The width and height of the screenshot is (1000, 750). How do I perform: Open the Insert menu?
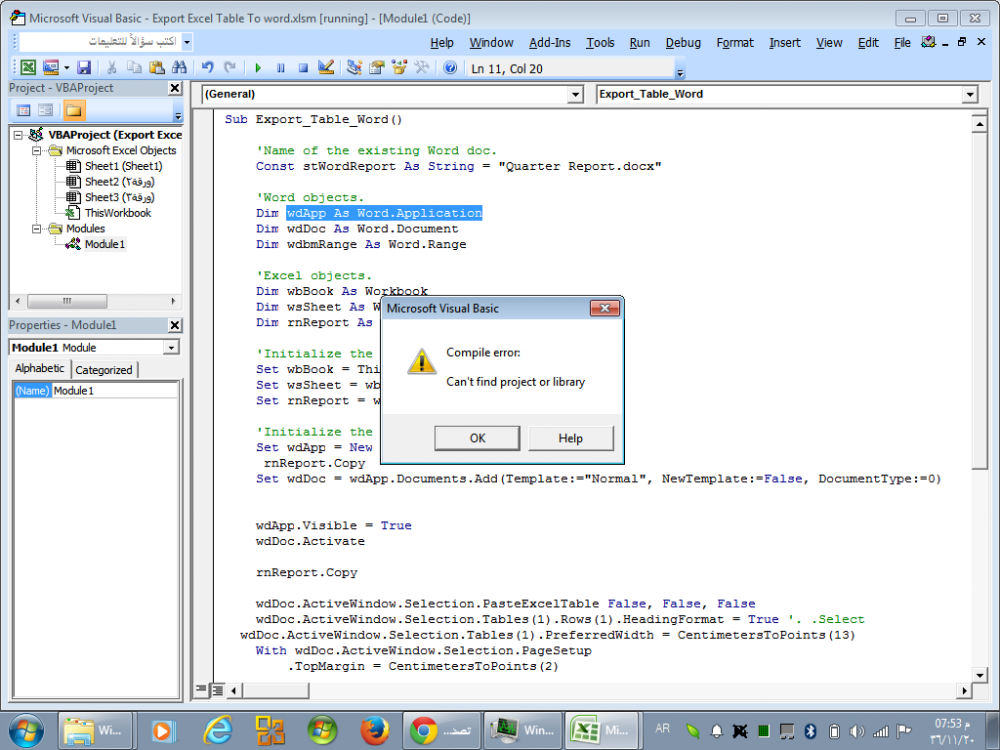point(784,43)
